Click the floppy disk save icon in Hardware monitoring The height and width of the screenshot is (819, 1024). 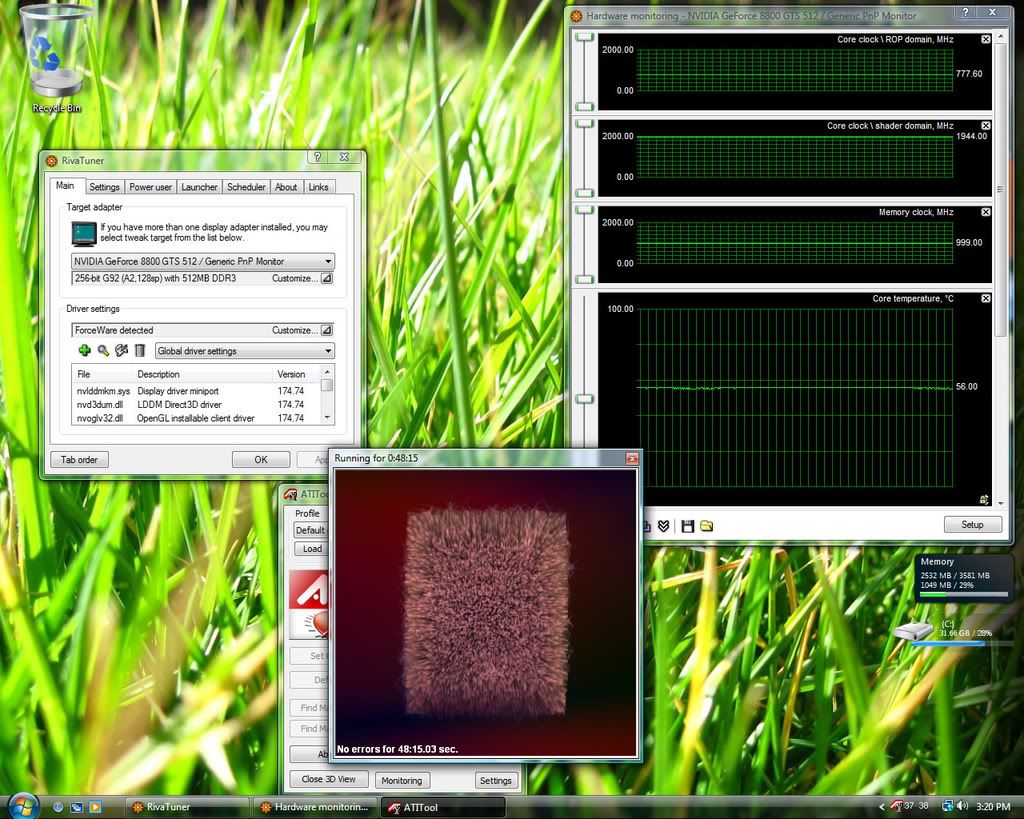pyautogui.click(x=687, y=526)
